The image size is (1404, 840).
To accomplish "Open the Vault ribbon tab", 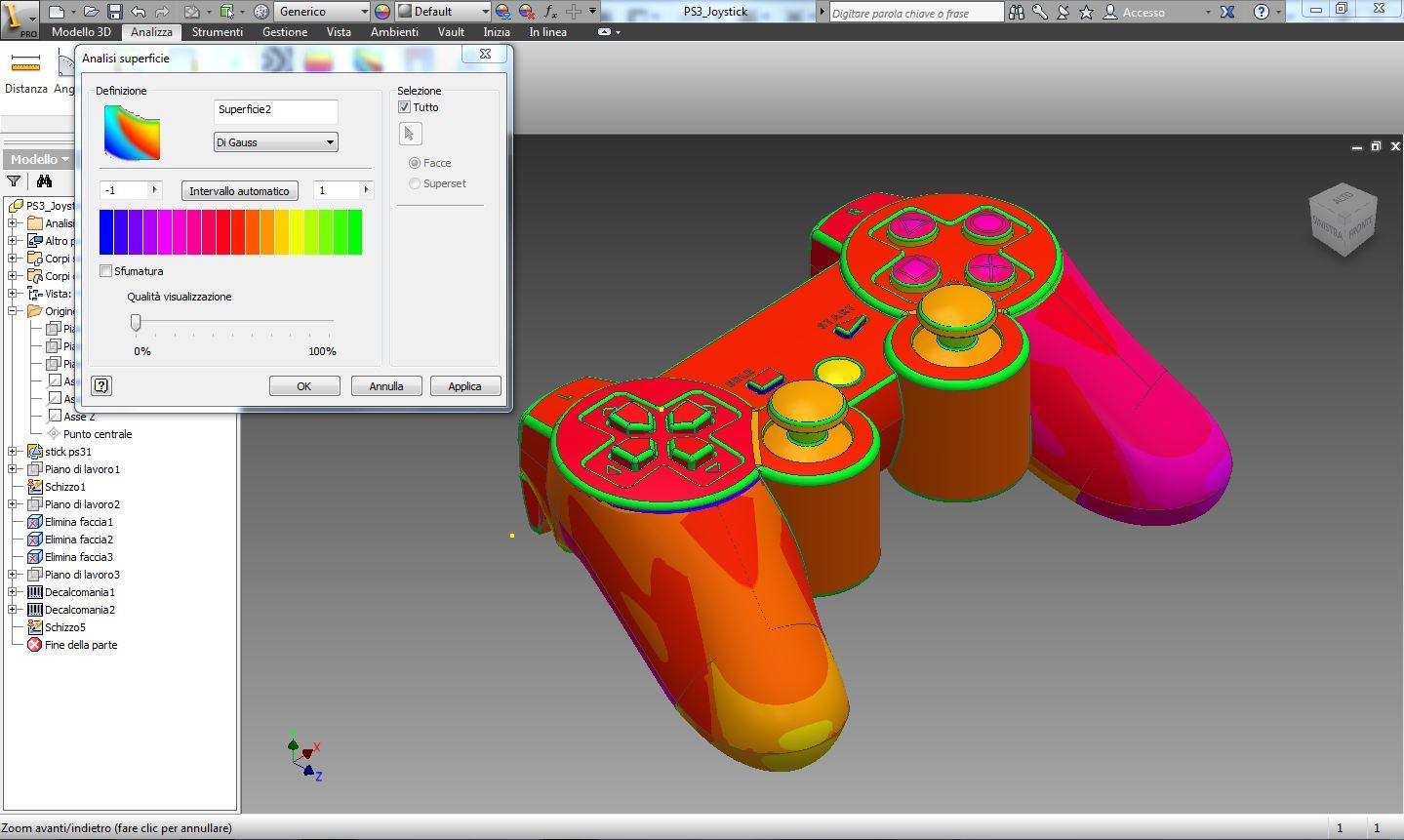I will (451, 31).
